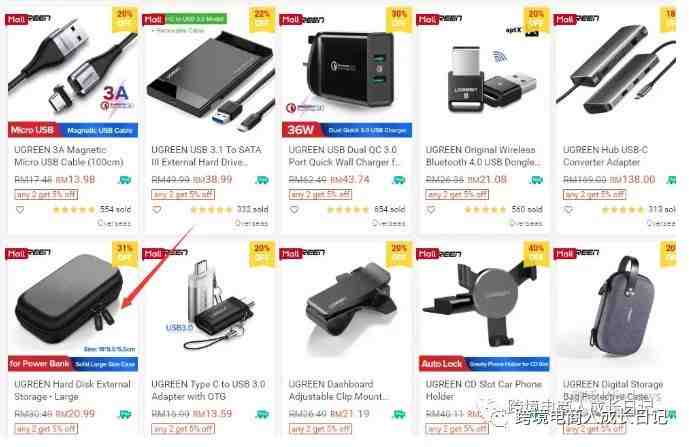Open the UGREEN Type C to USB 3.0 Adapter link

pyautogui.click(x=208, y=390)
